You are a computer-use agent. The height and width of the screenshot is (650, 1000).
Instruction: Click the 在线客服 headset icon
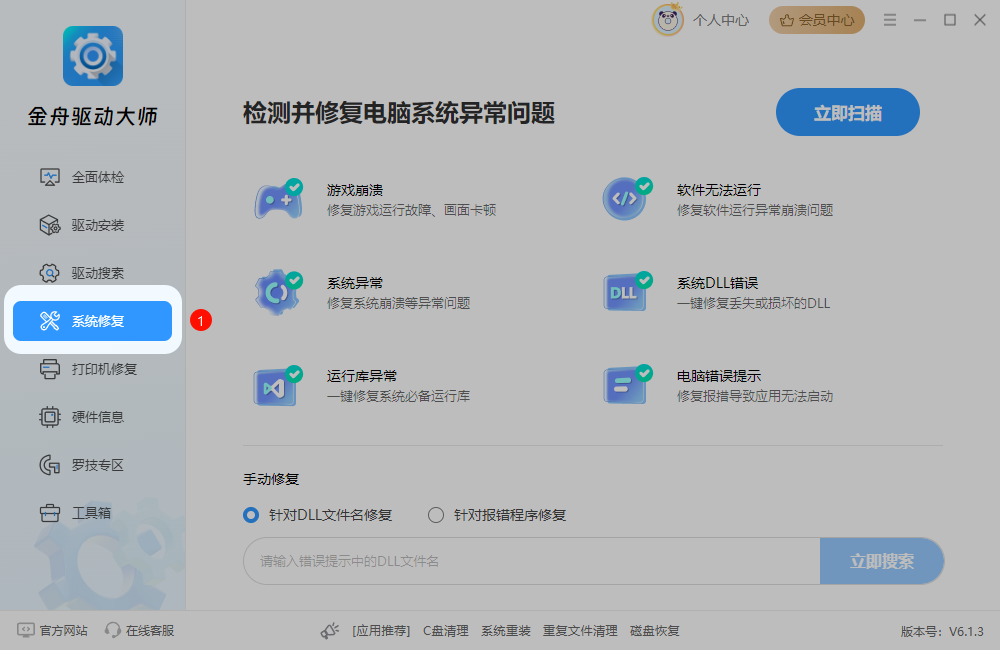112,630
